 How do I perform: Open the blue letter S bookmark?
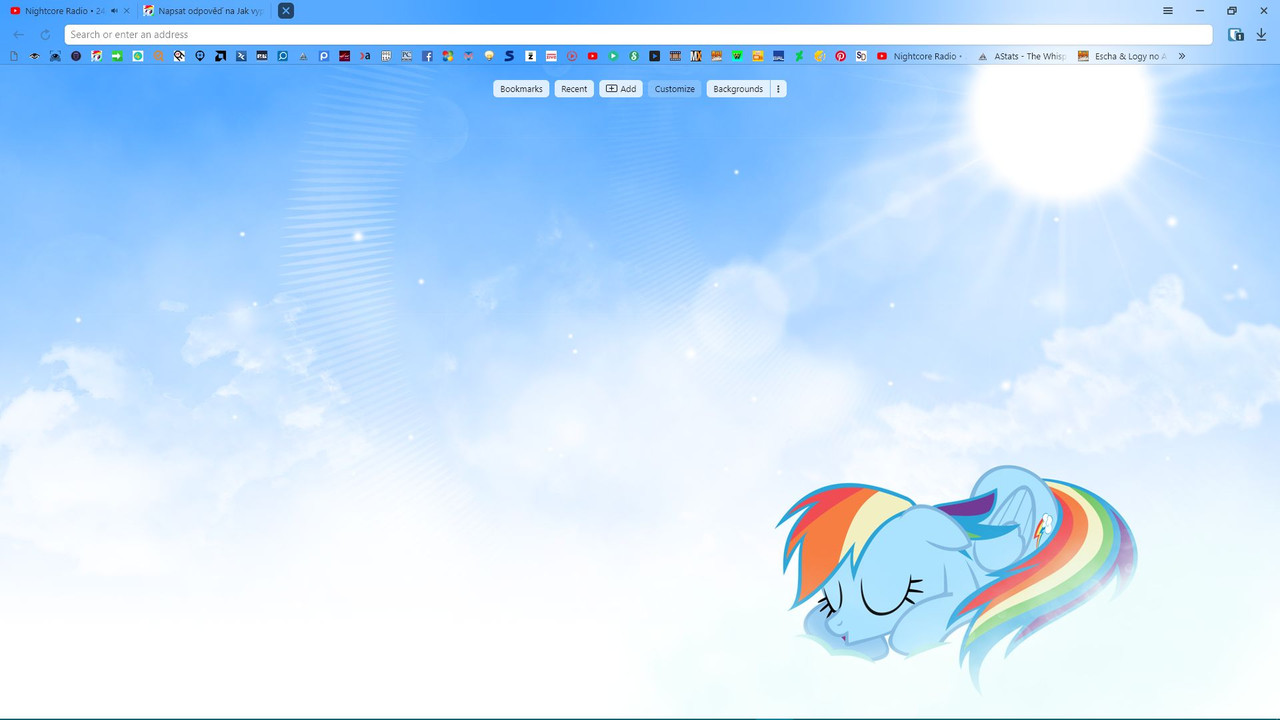[509, 56]
